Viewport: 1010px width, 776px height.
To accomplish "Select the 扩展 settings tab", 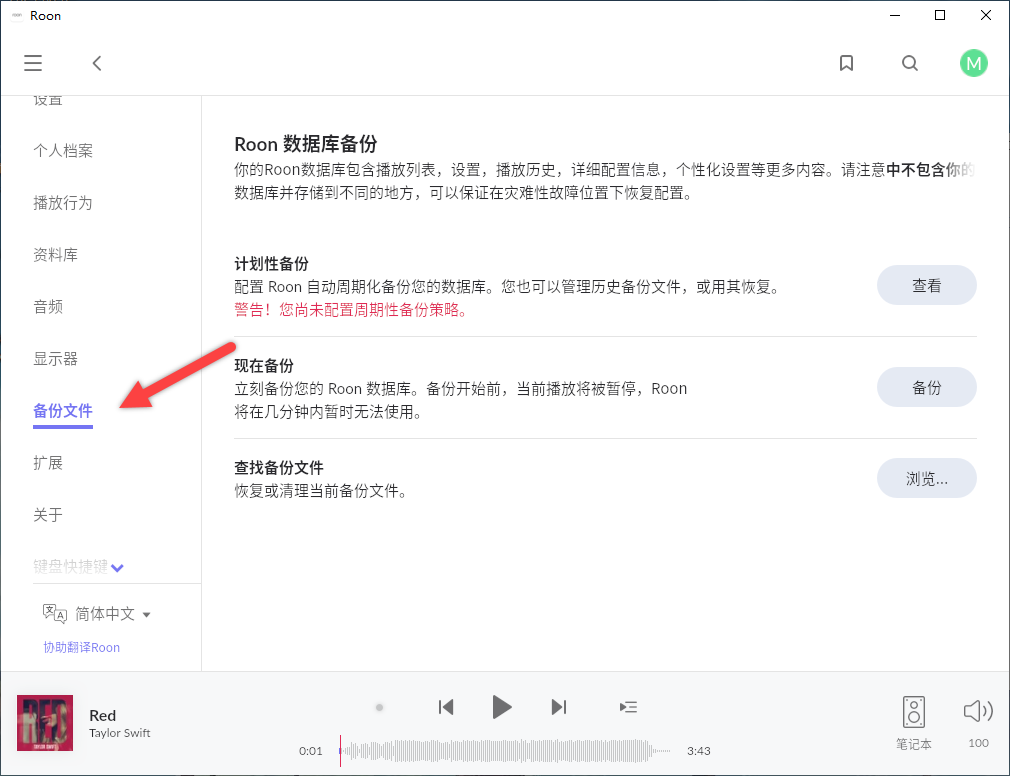I will point(48,463).
